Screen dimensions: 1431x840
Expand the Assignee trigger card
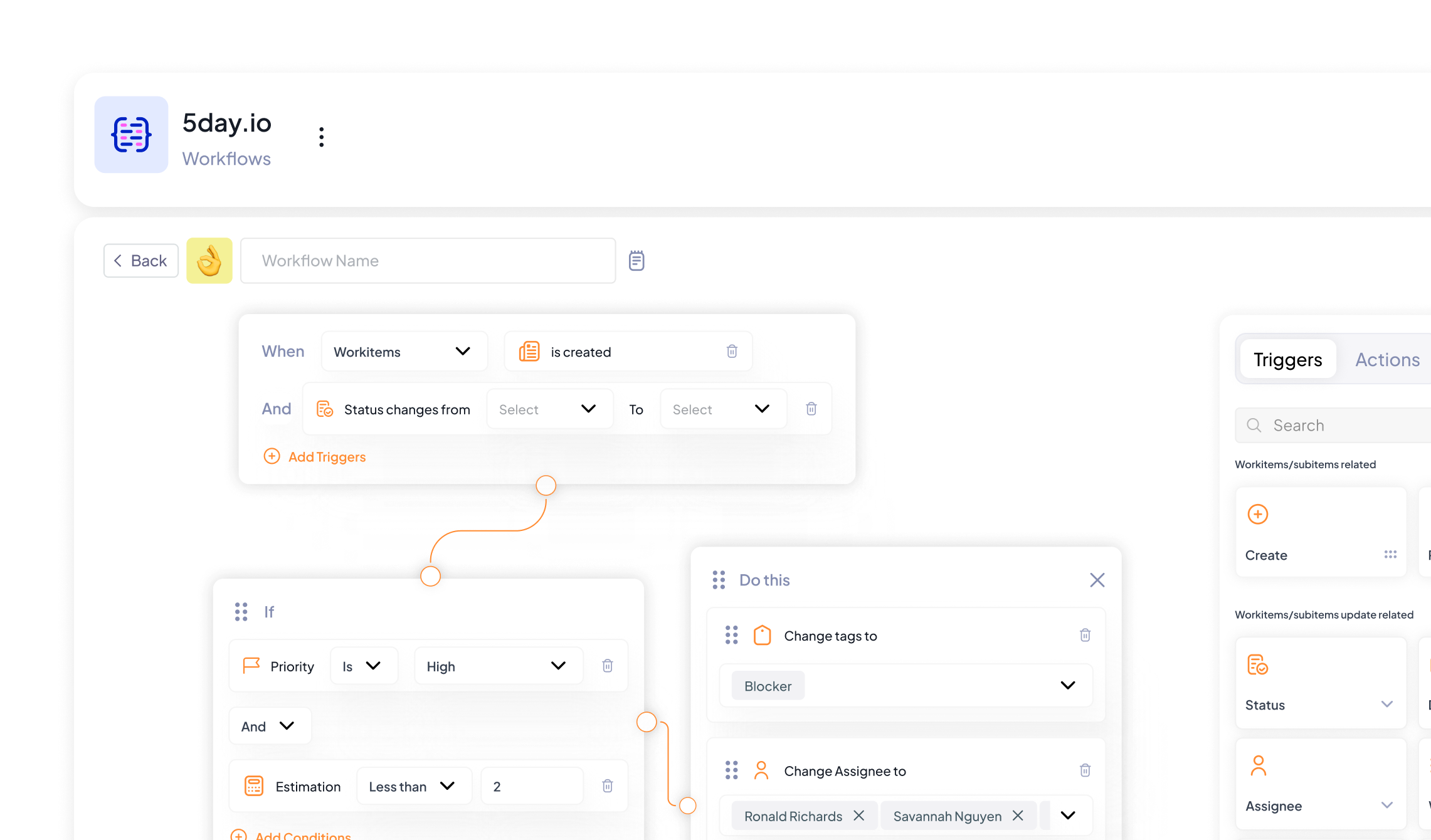point(1387,806)
